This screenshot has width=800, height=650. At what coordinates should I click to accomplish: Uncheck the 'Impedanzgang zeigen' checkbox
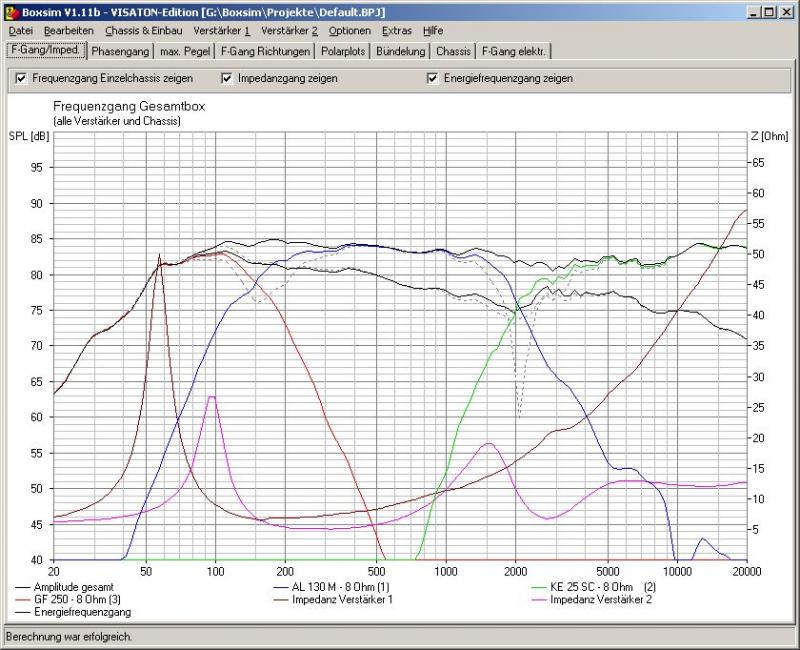pyautogui.click(x=228, y=78)
